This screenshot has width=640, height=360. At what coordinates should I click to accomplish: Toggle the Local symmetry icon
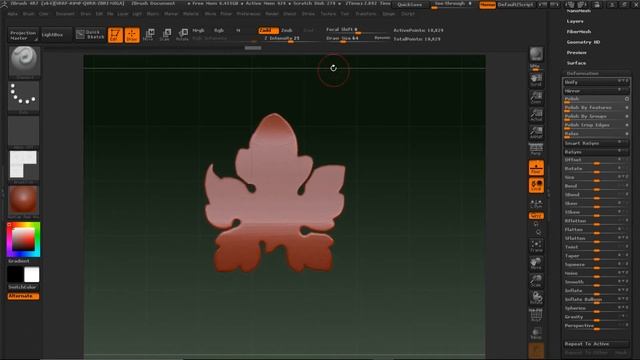click(x=536, y=185)
